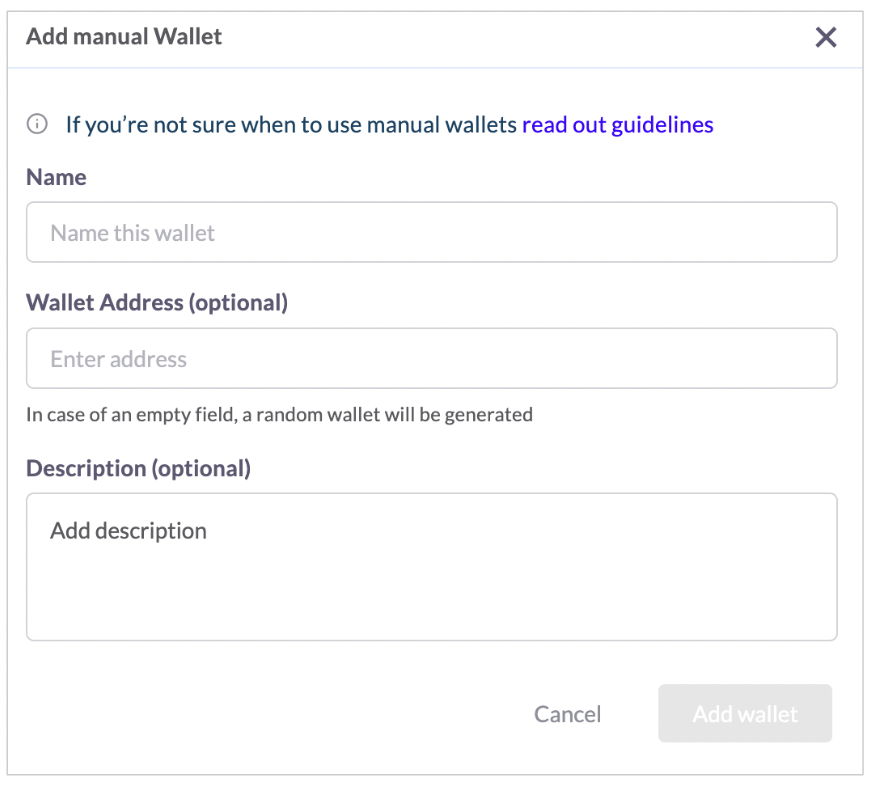Click the info icon beside guidelines note
Image resolution: width=872 pixels, height=786 pixels.
pos(37,125)
